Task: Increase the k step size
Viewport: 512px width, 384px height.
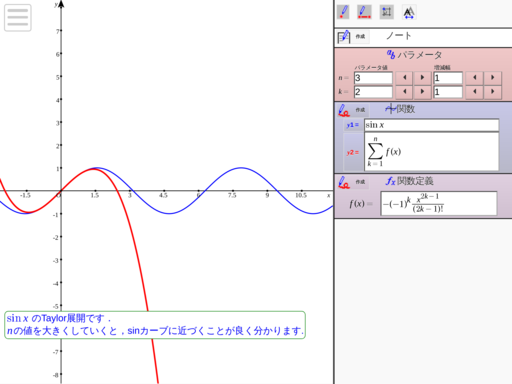Action: click(x=492, y=92)
